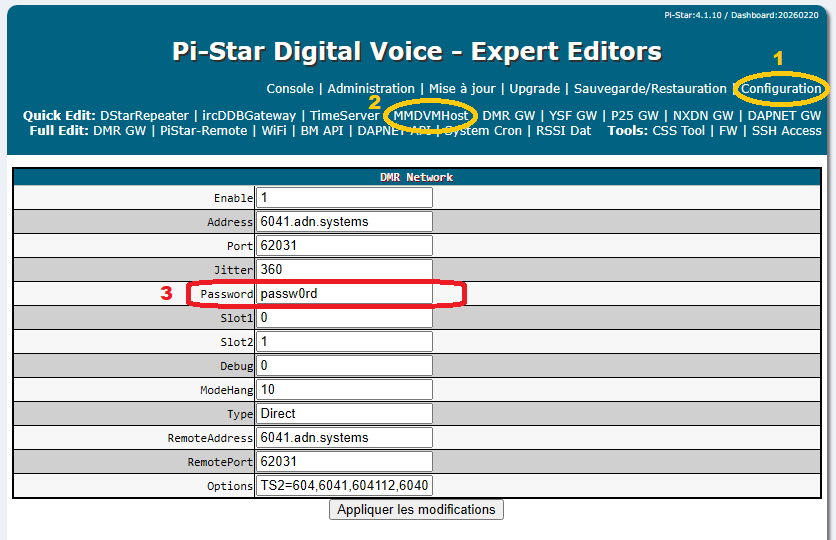This screenshot has width=836, height=540.
Task: Open Mise à jour link
Action: click(x=462, y=89)
